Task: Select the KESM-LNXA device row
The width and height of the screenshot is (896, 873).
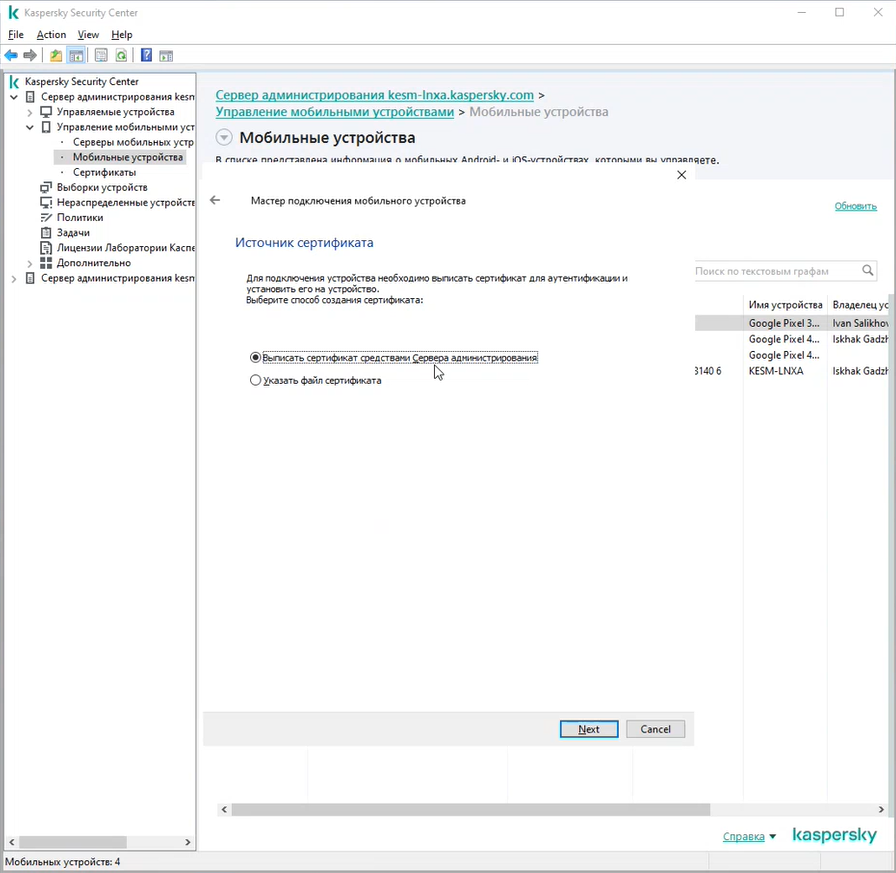Action: pos(791,371)
